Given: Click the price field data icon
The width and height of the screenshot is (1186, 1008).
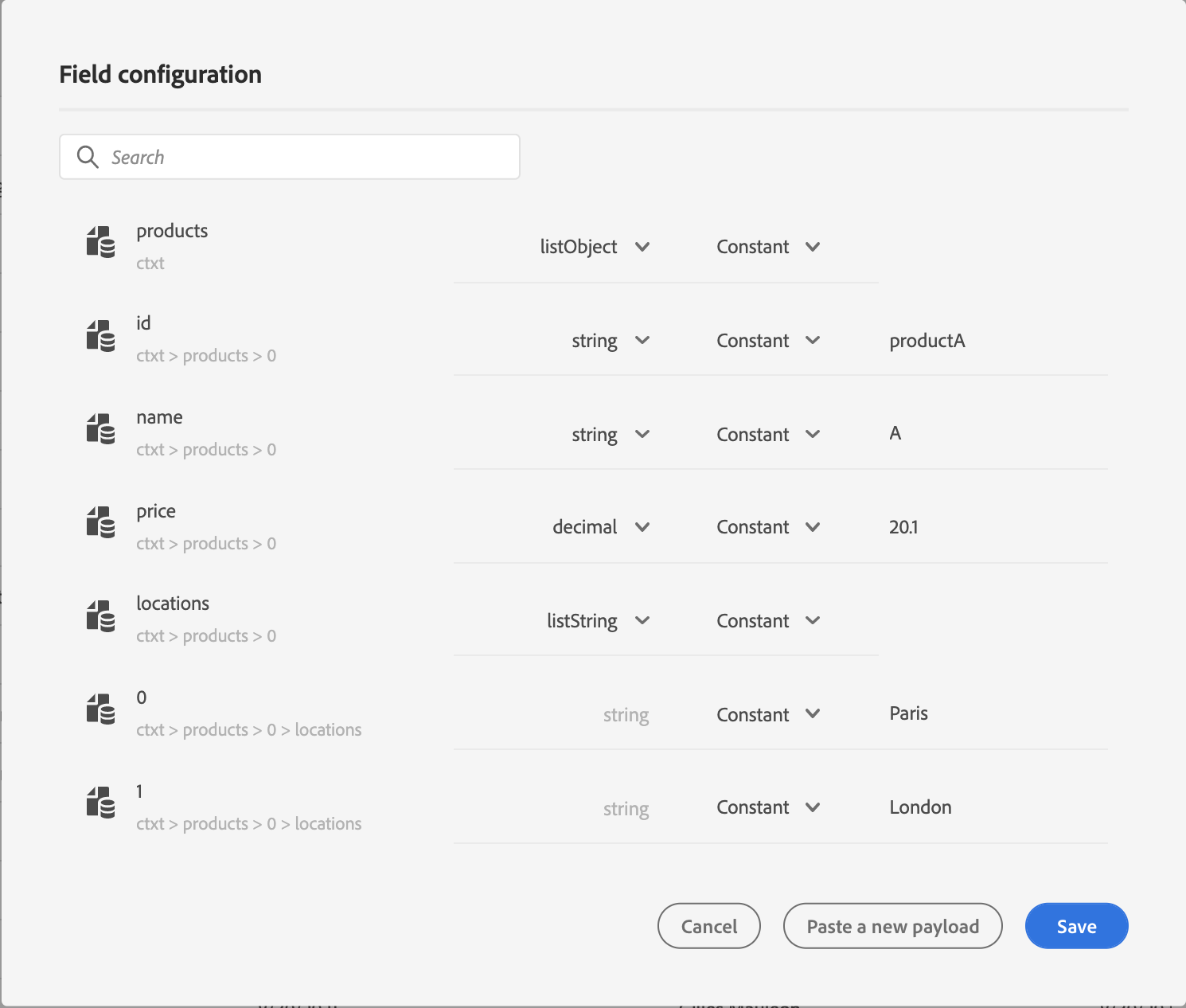Looking at the screenshot, I should [100, 523].
